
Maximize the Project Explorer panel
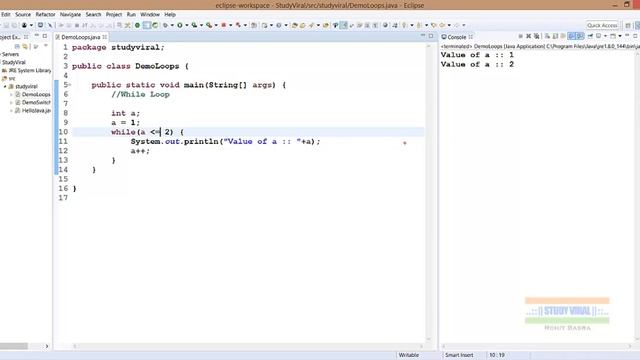pos(45,36)
